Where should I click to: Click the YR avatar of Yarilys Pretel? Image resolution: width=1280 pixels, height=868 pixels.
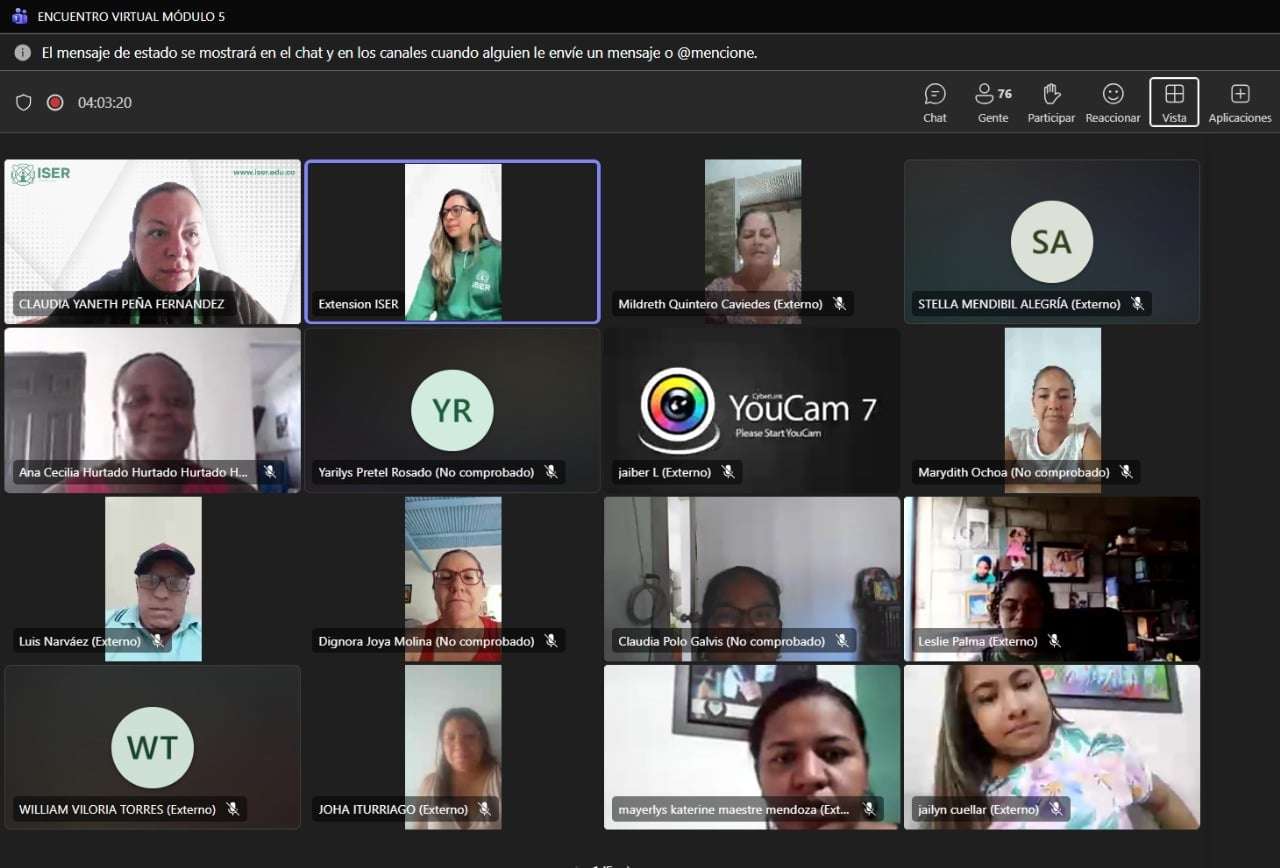tap(452, 410)
